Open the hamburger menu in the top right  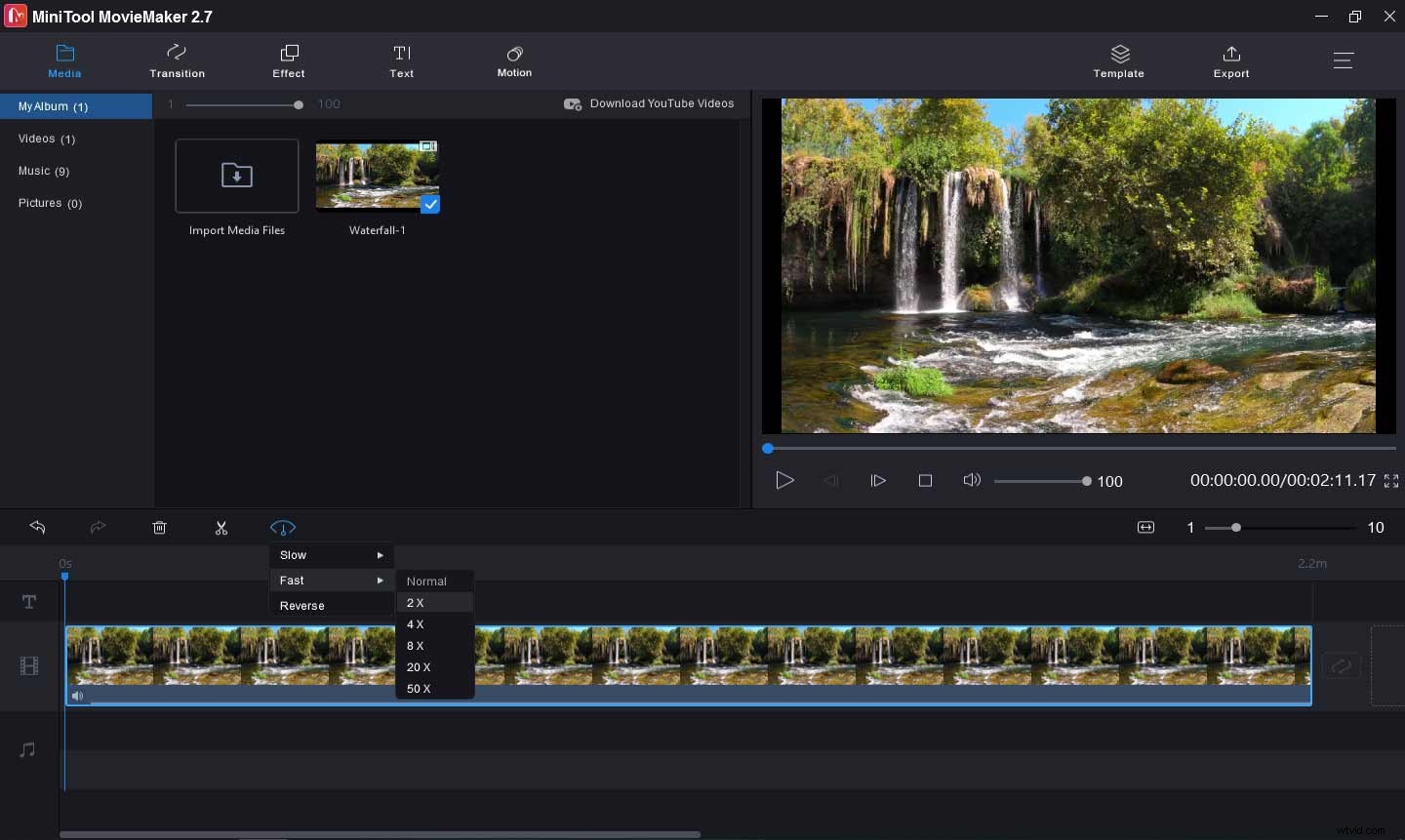tap(1344, 60)
